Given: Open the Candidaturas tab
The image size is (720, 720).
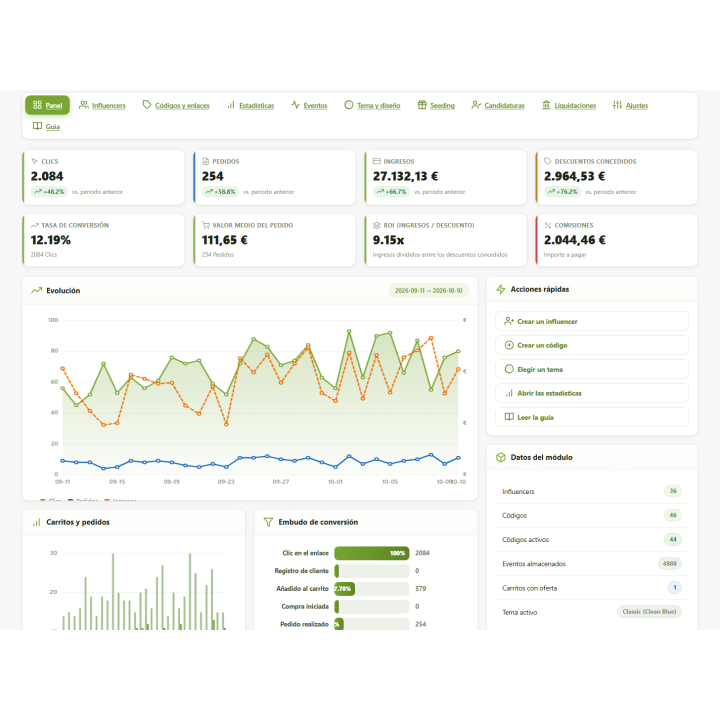Looking at the screenshot, I should [x=498, y=105].
